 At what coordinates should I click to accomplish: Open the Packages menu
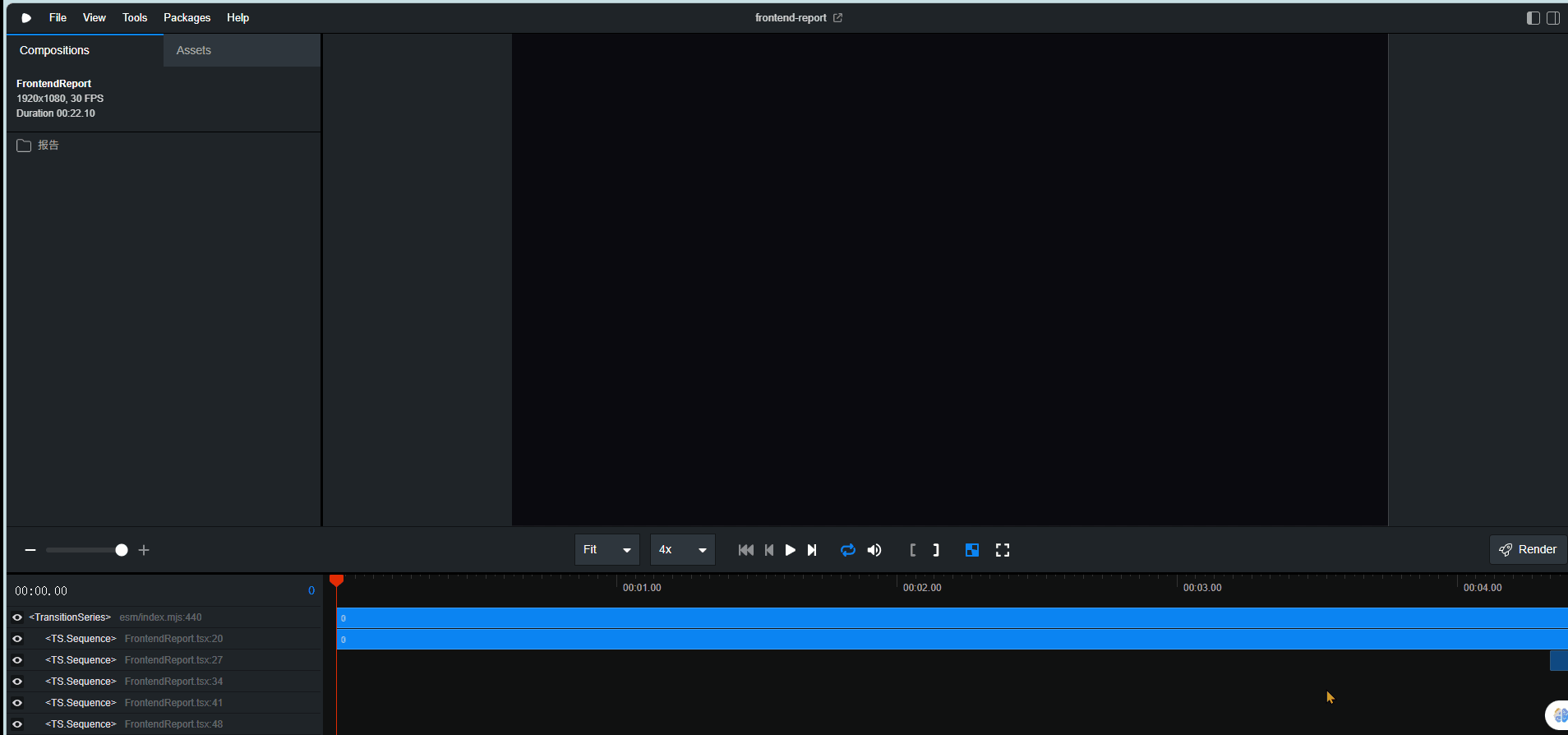(x=187, y=18)
